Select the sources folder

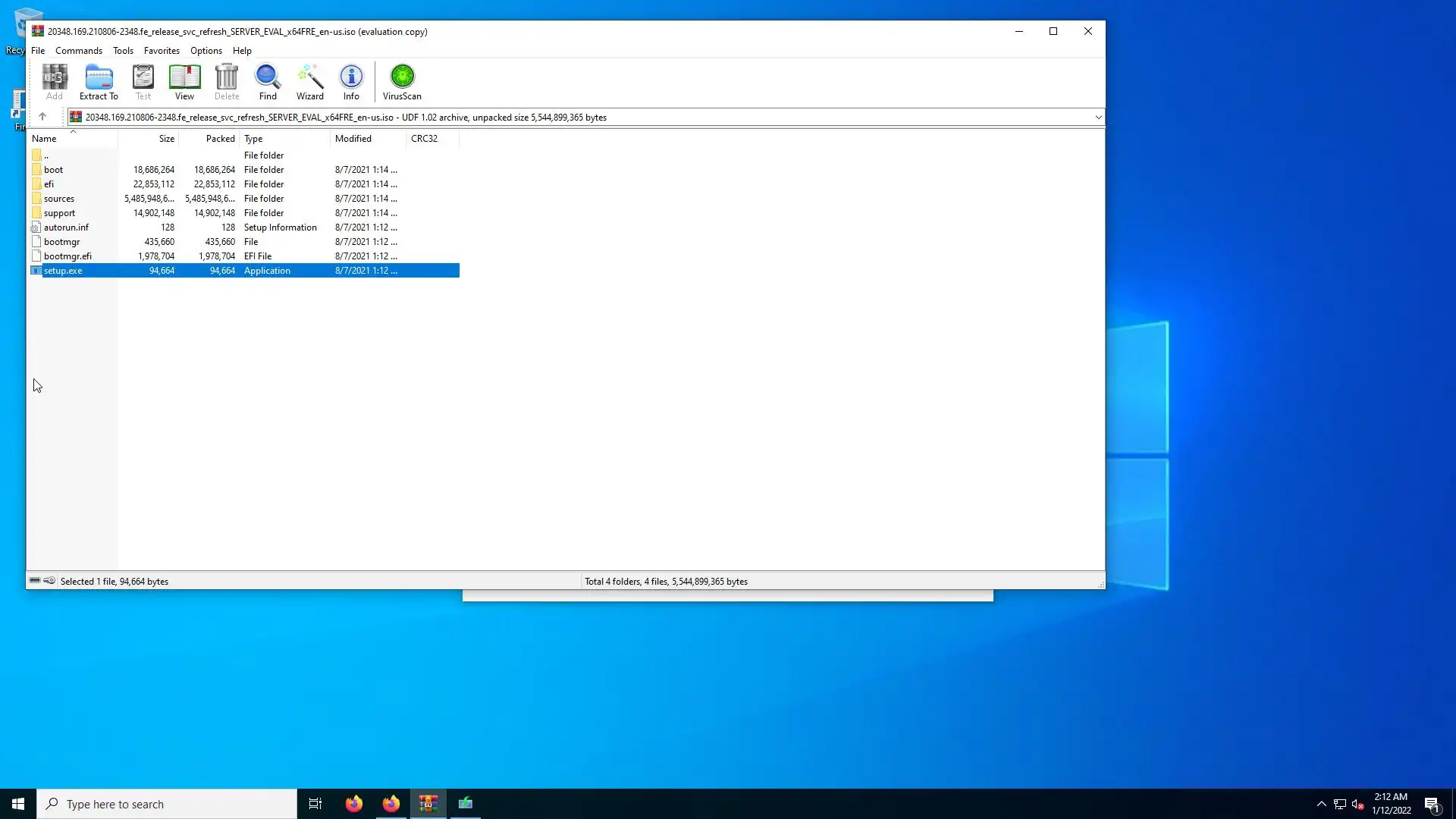pyautogui.click(x=59, y=199)
